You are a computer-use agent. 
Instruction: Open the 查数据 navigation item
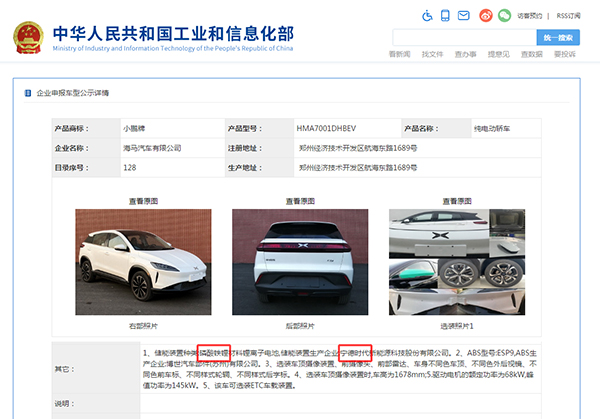[532, 54]
